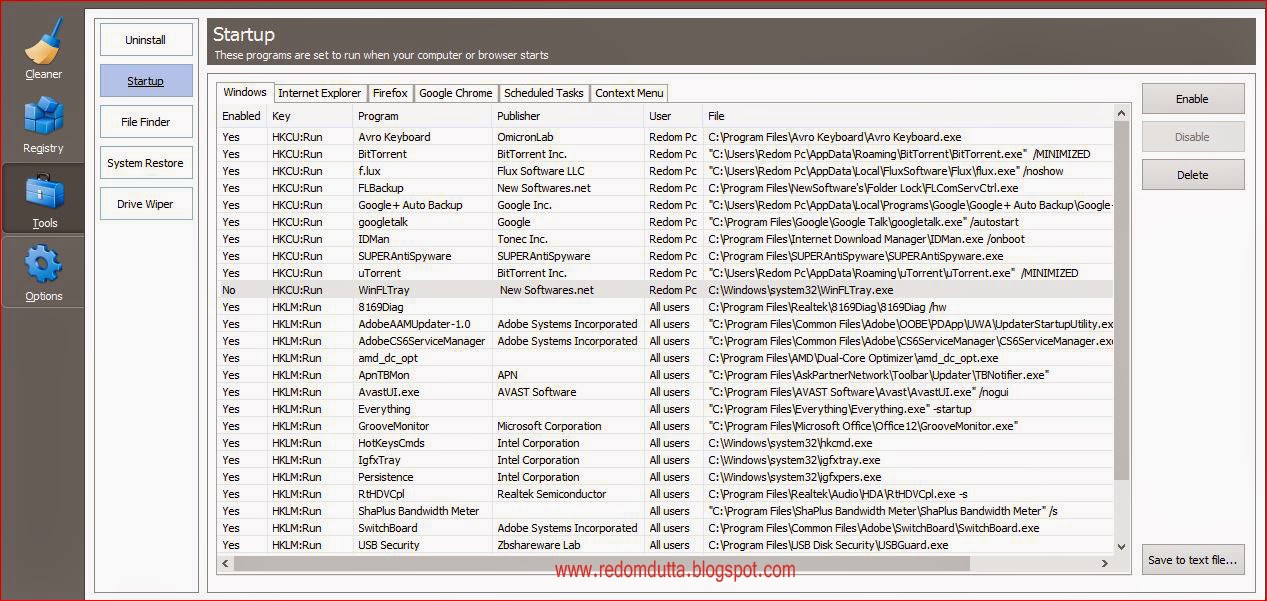
Task: Select the Everything startup entry
Action: (x=666, y=409)
